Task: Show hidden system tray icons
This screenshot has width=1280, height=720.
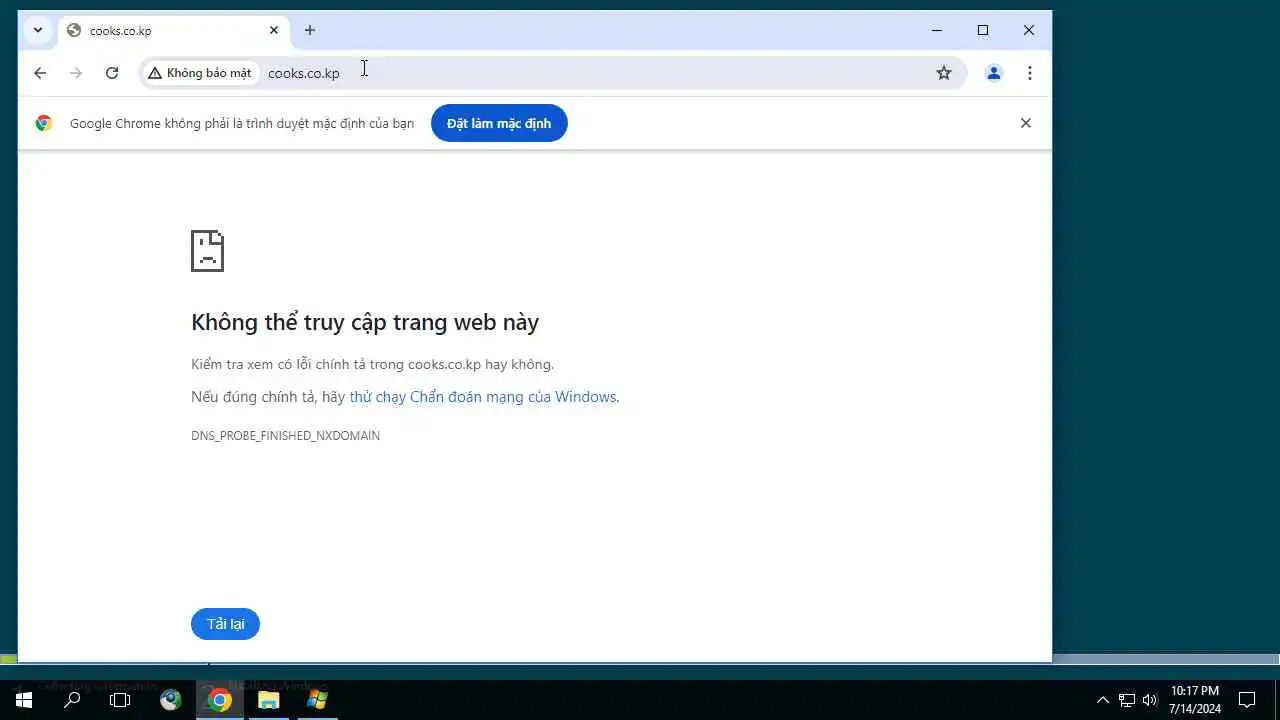Action: click(x=1103, y=700)
